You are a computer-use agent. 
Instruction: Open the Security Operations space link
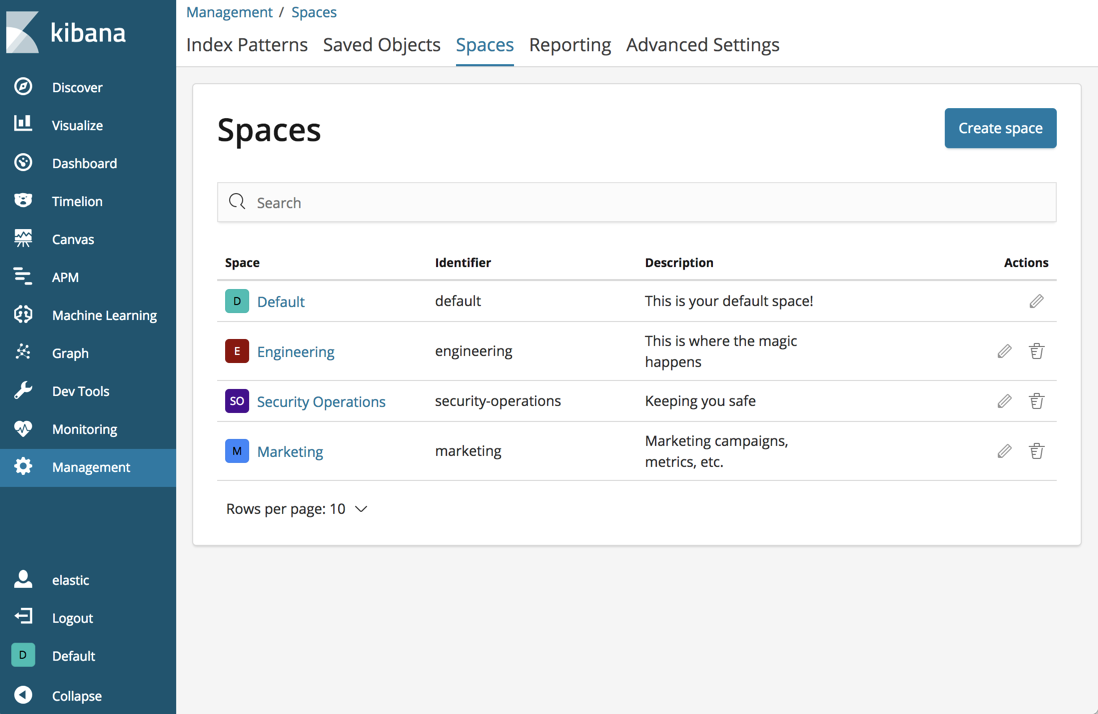320,401
